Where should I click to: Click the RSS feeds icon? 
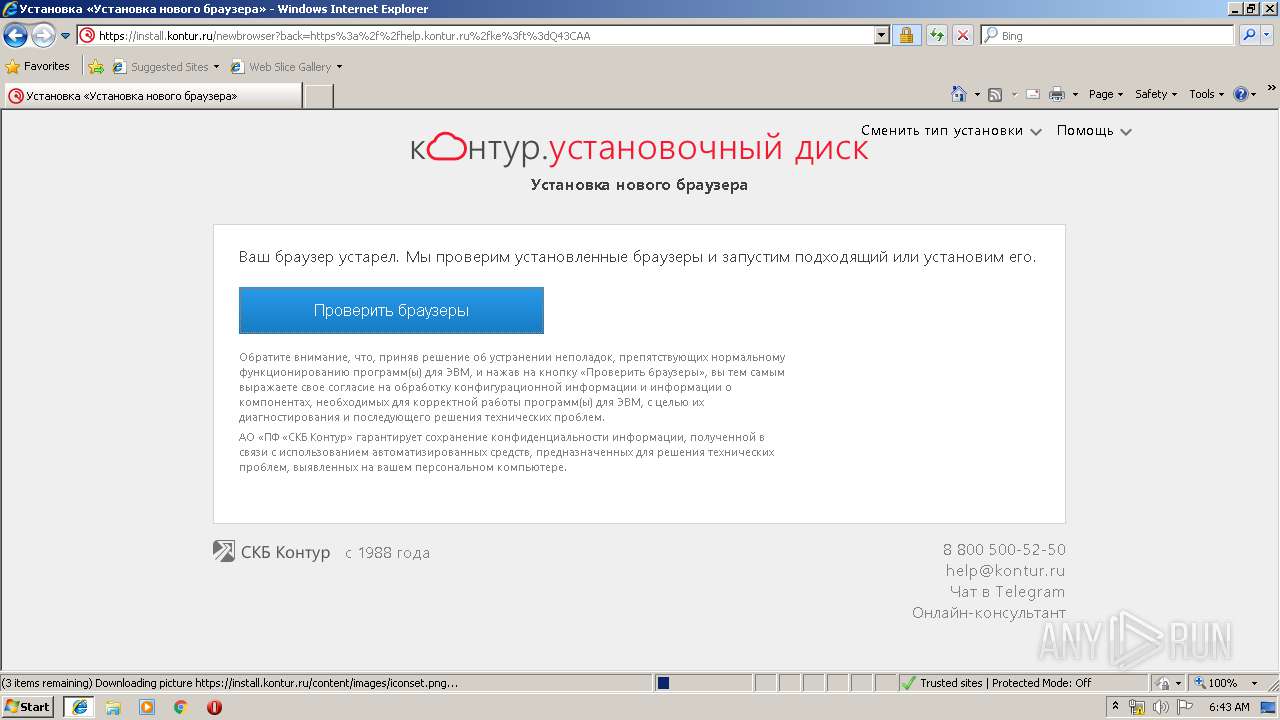click(x=995, y=94)
